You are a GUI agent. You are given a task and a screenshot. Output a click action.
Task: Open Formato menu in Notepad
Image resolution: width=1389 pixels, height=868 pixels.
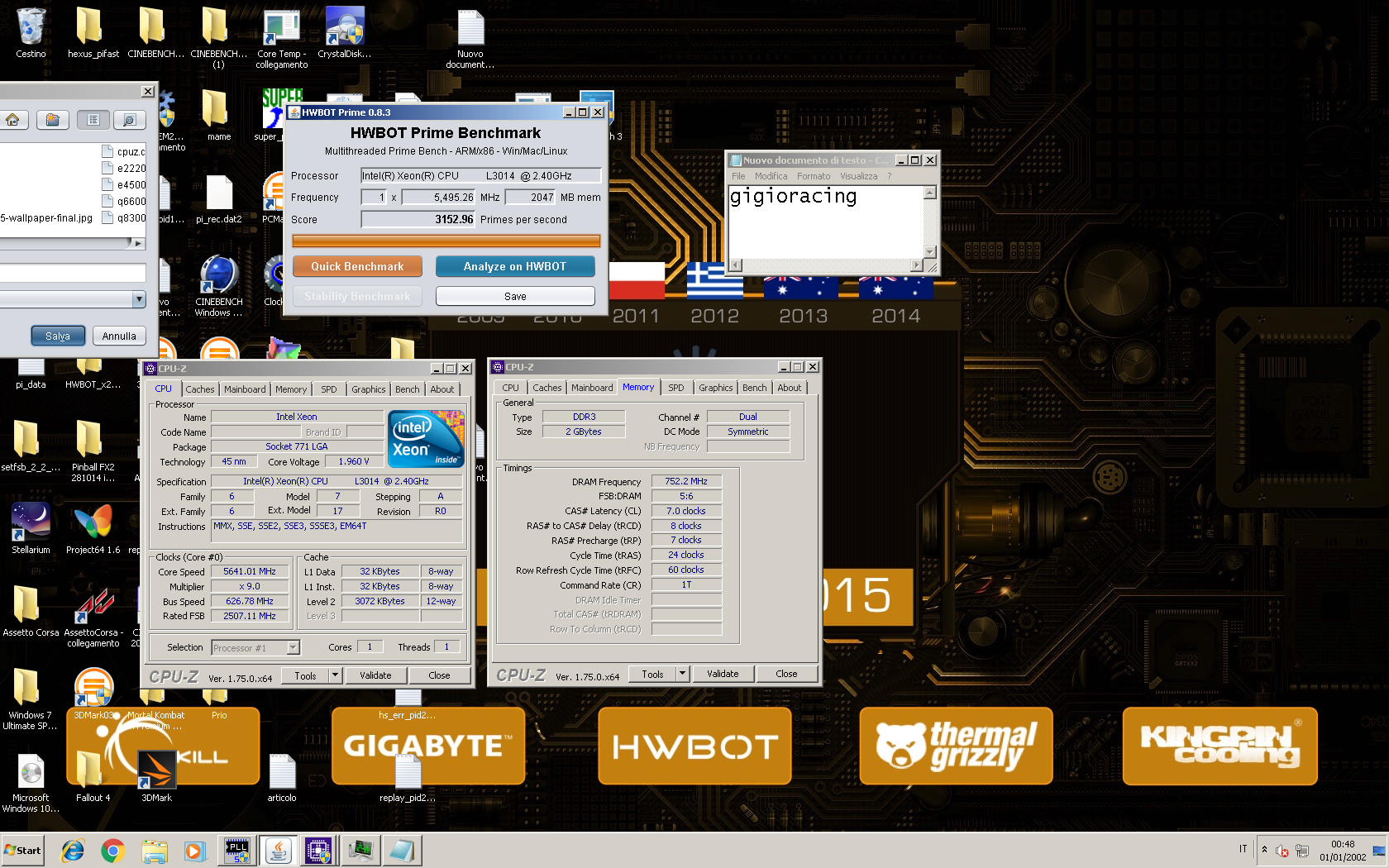click(814, 176)
